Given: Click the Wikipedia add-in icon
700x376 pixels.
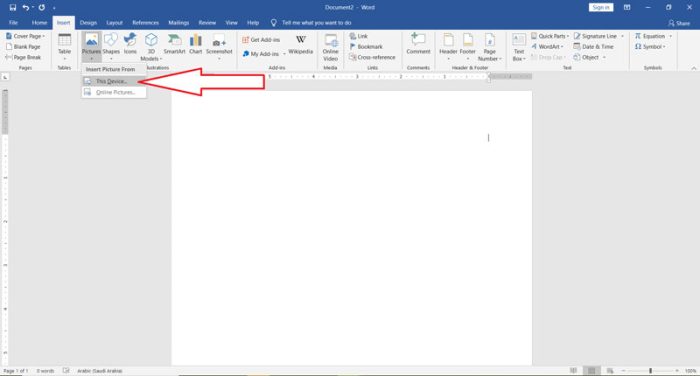Looking at the screenshot, I should point(300,44).
